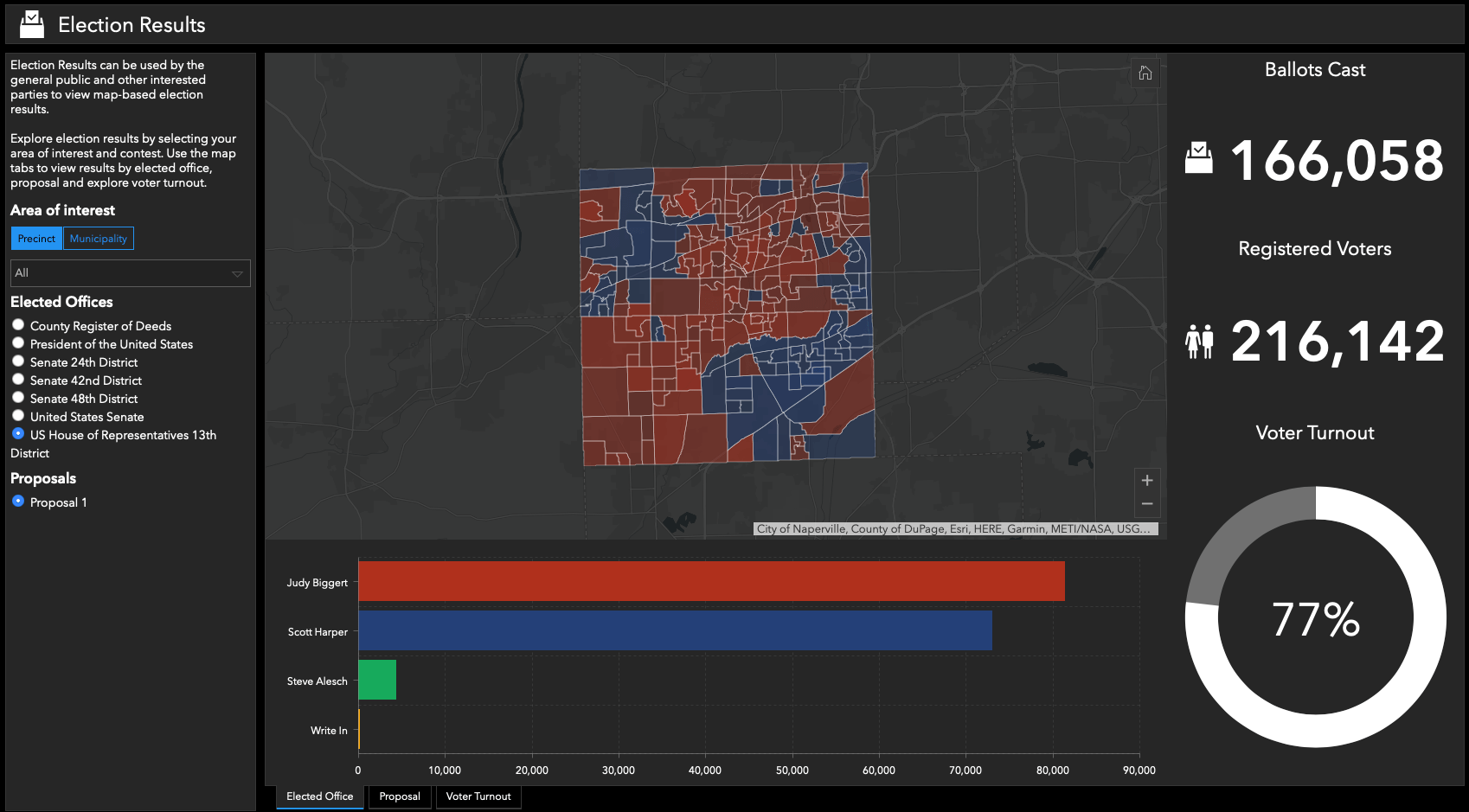This screenshot has width=1469, height=812.
Task: Switch to Municipality area of interest
Action: (x=99, y=238)
